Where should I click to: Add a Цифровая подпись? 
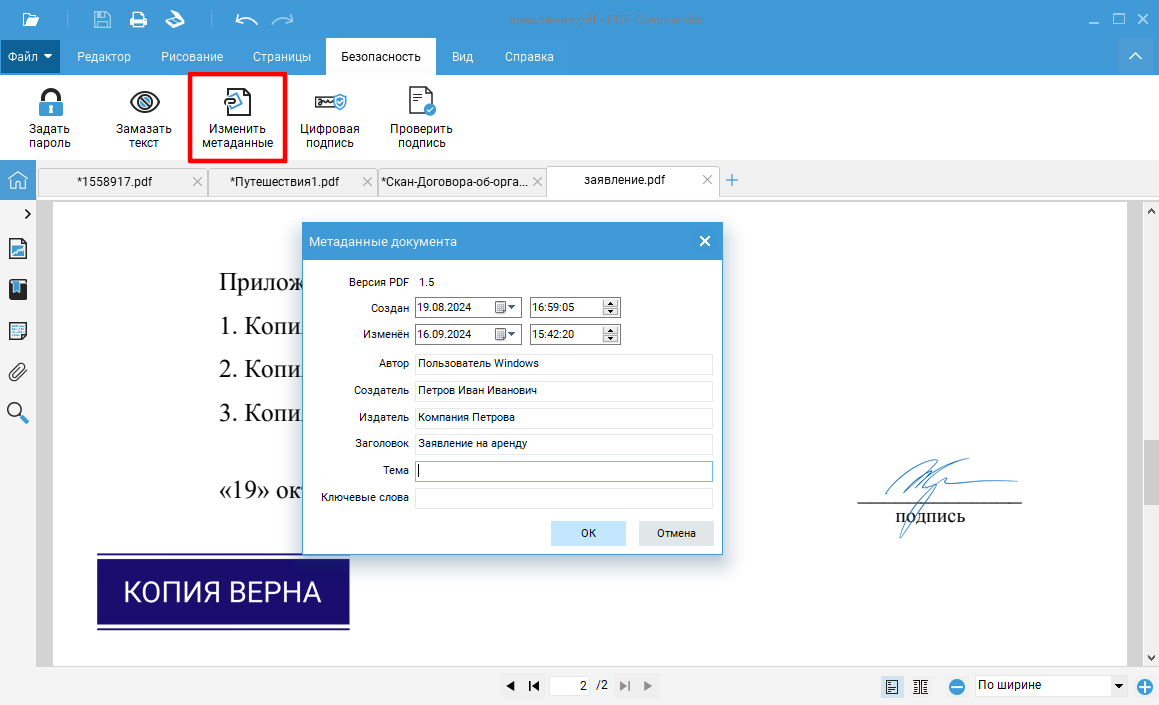point(330,118)
